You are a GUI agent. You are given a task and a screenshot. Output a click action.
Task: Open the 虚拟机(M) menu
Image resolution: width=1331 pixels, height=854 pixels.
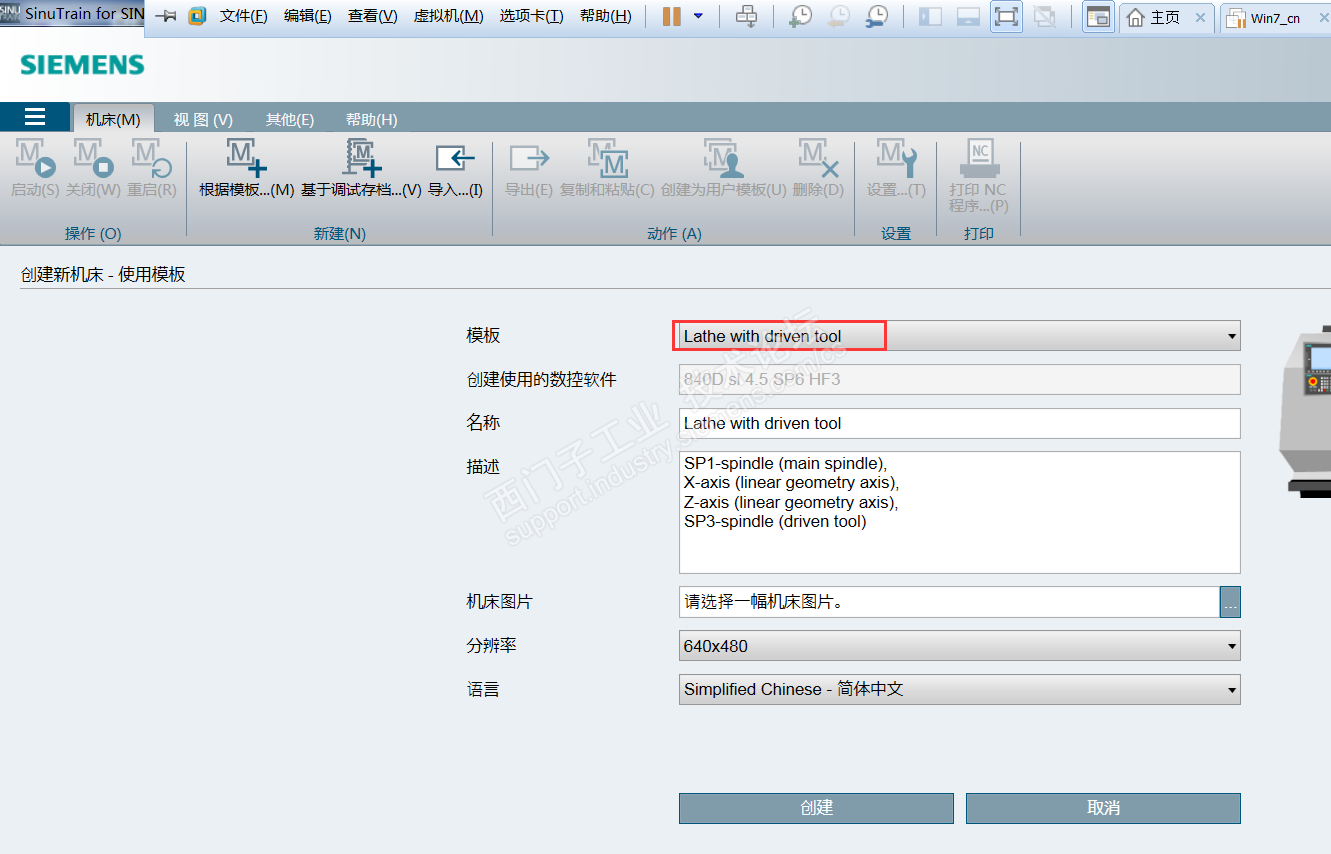[449, 17]
